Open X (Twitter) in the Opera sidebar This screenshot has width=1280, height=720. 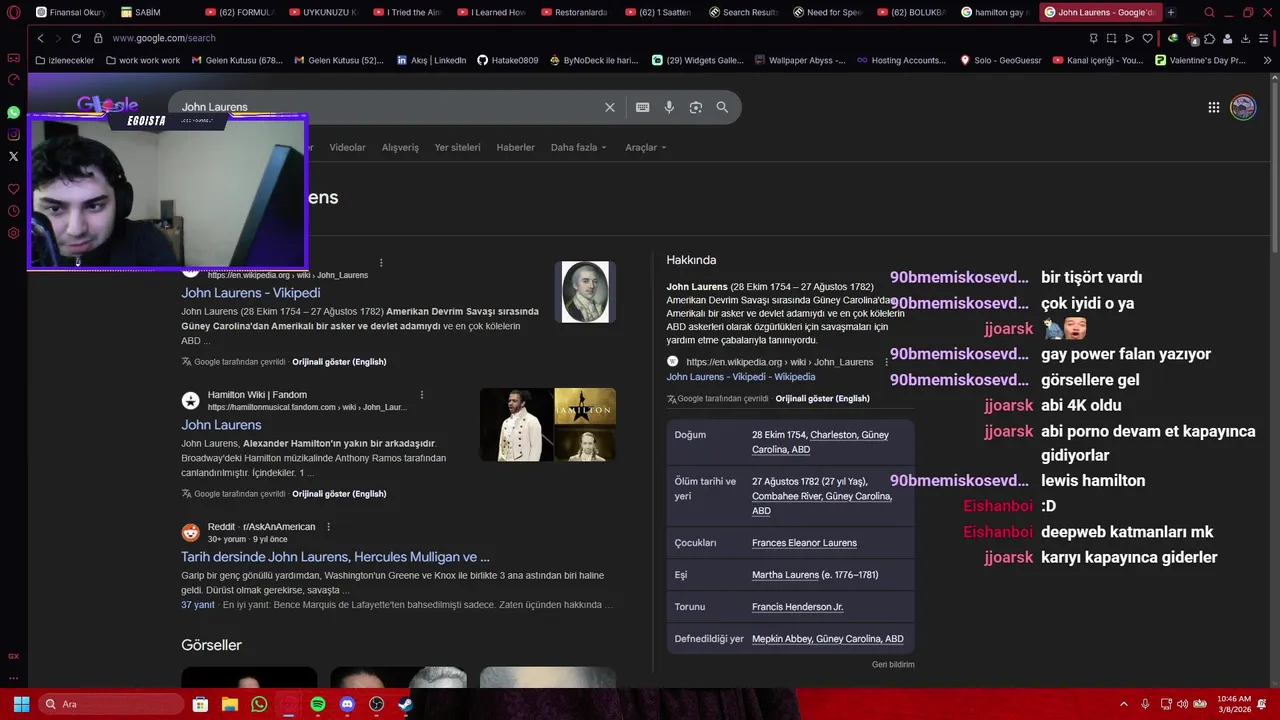point(13,157)
